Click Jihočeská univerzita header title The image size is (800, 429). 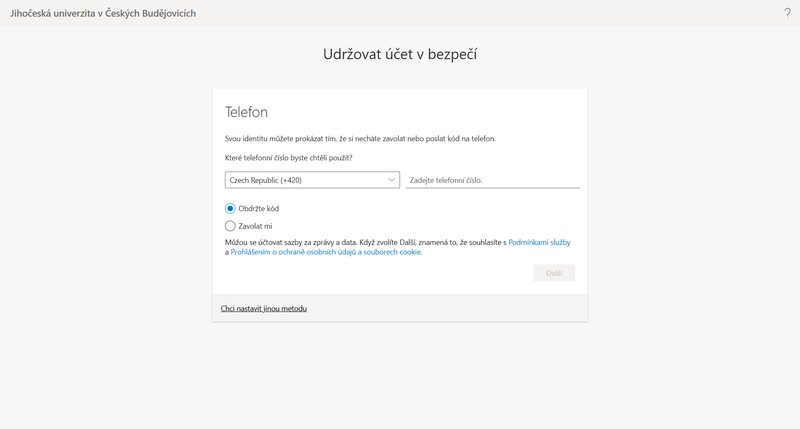pyautogui.click(x=103, y=13)
